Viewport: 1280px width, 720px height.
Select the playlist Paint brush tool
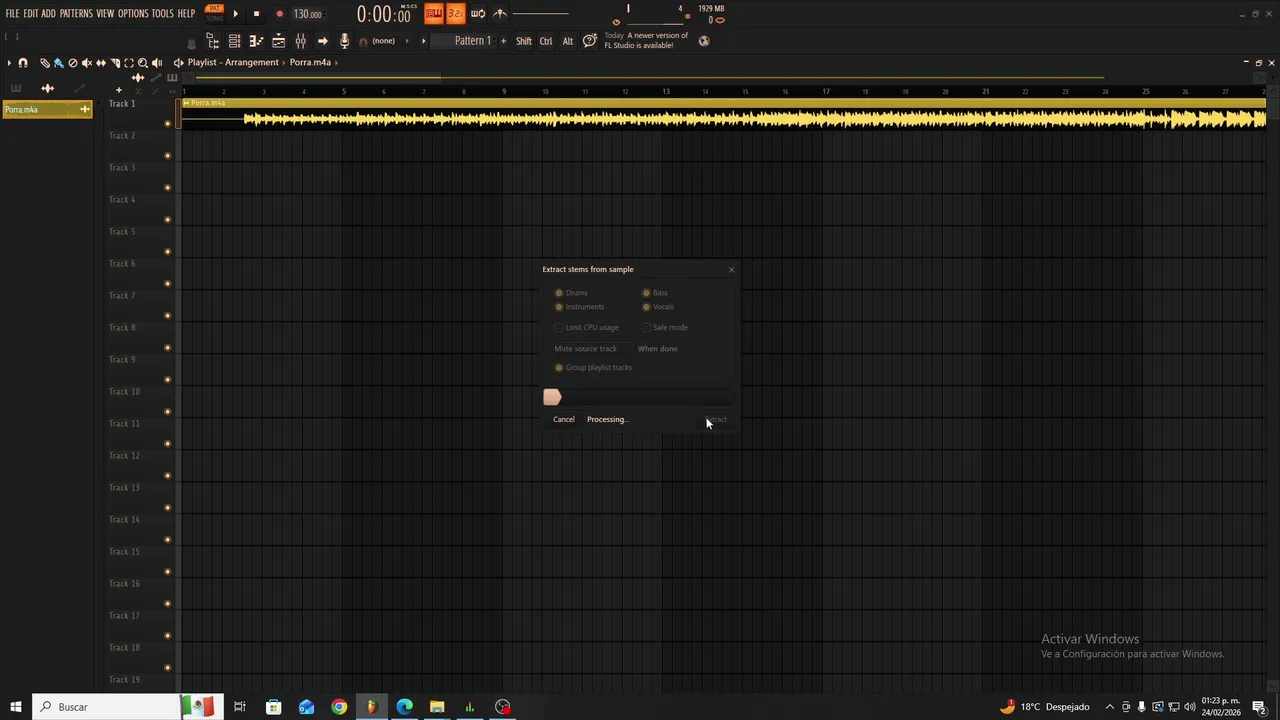click(58, 63)
